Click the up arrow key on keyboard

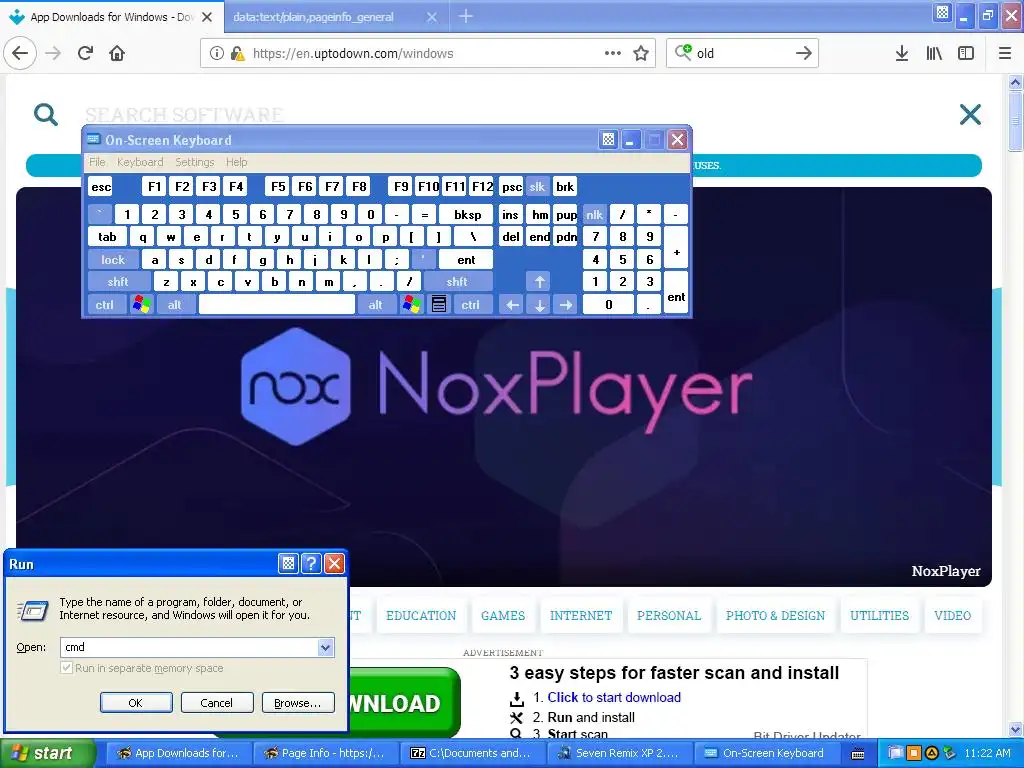(539, 281)
